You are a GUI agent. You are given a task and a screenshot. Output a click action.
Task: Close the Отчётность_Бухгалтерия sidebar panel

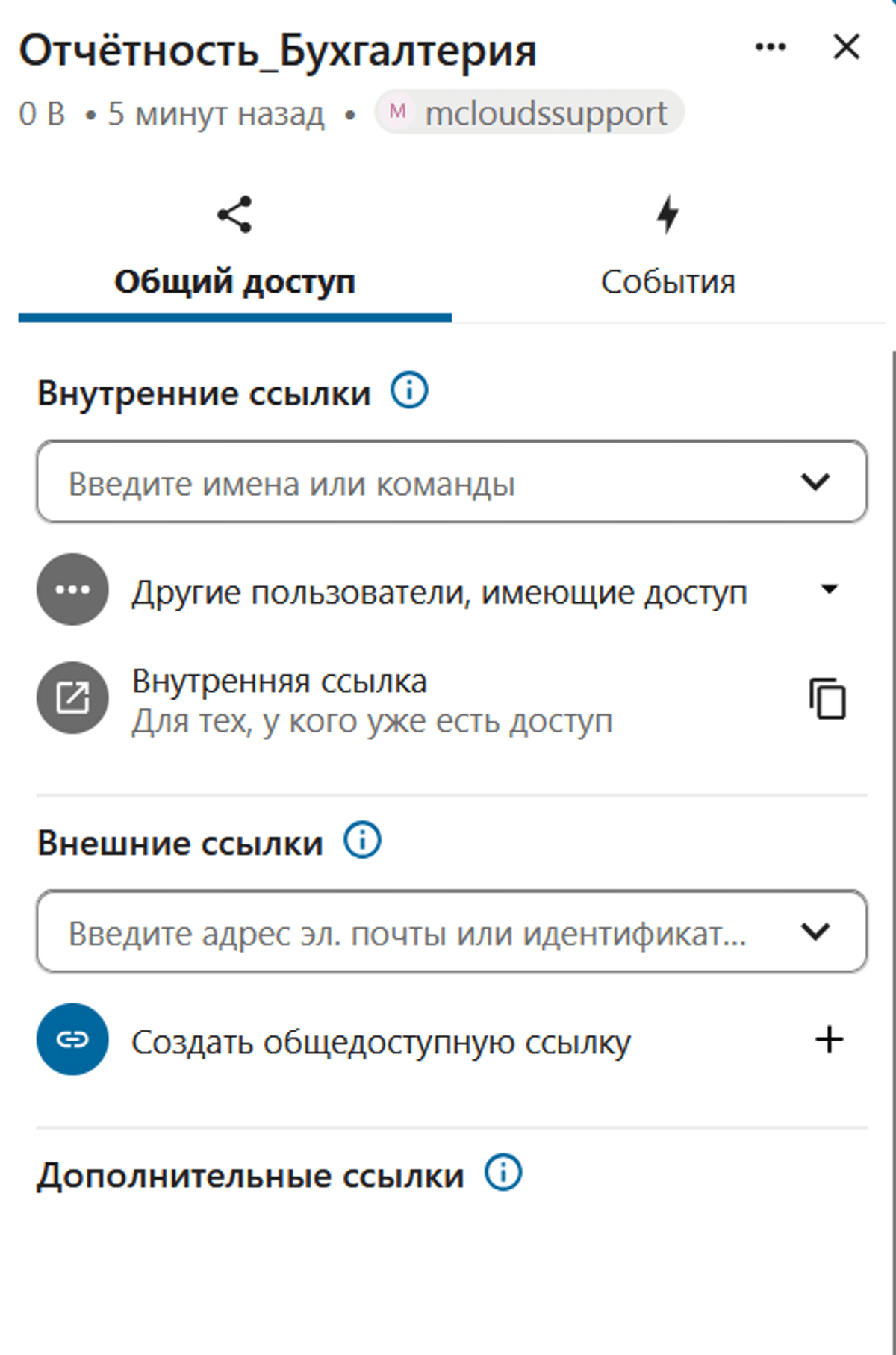pos(846,47)
